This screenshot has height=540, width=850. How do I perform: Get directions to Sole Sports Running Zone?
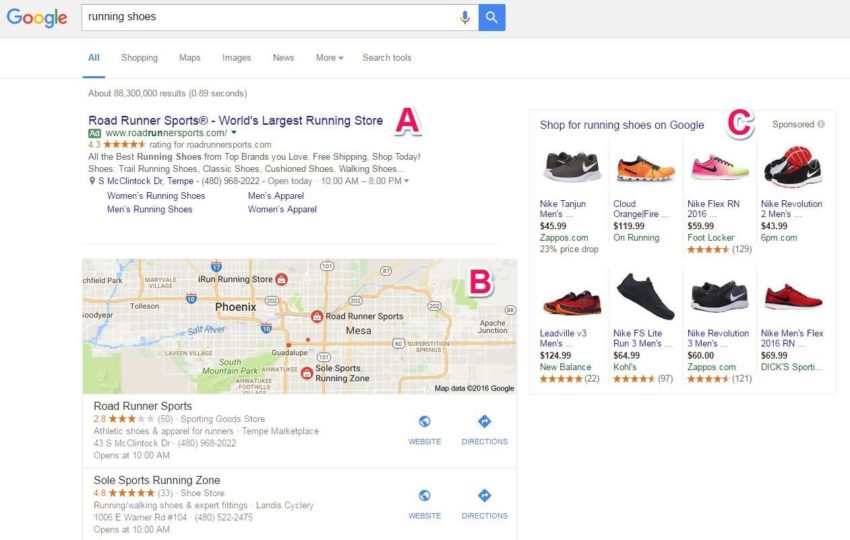pos(484,496)
